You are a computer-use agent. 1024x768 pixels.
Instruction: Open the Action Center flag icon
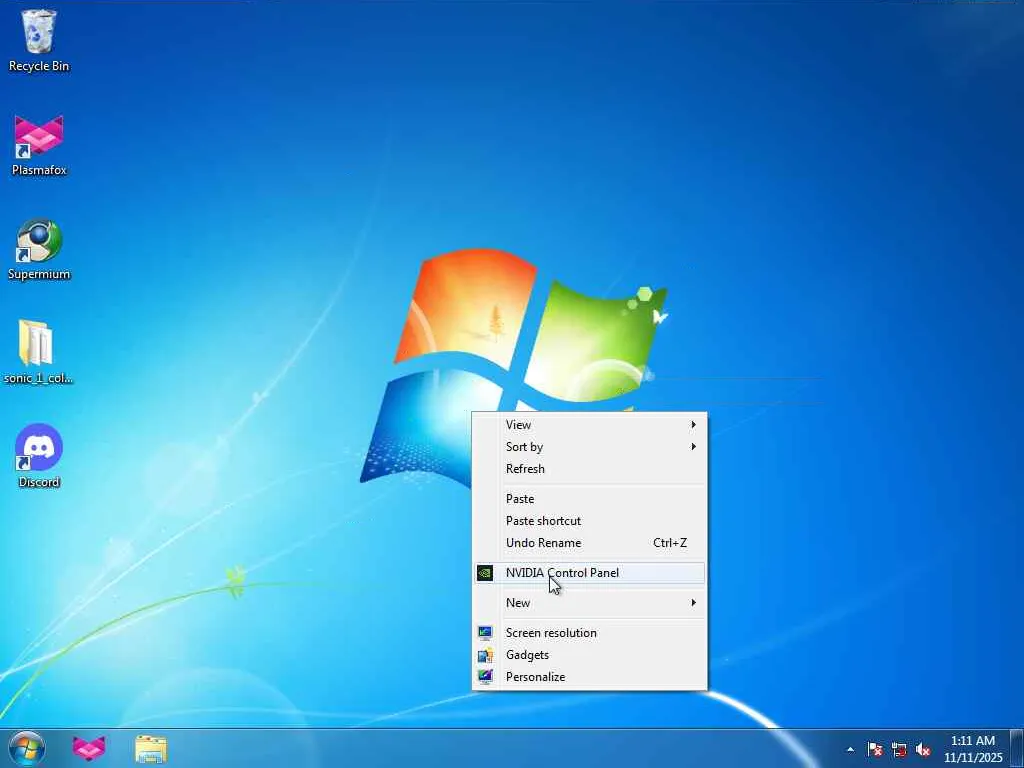coord(875,749)
